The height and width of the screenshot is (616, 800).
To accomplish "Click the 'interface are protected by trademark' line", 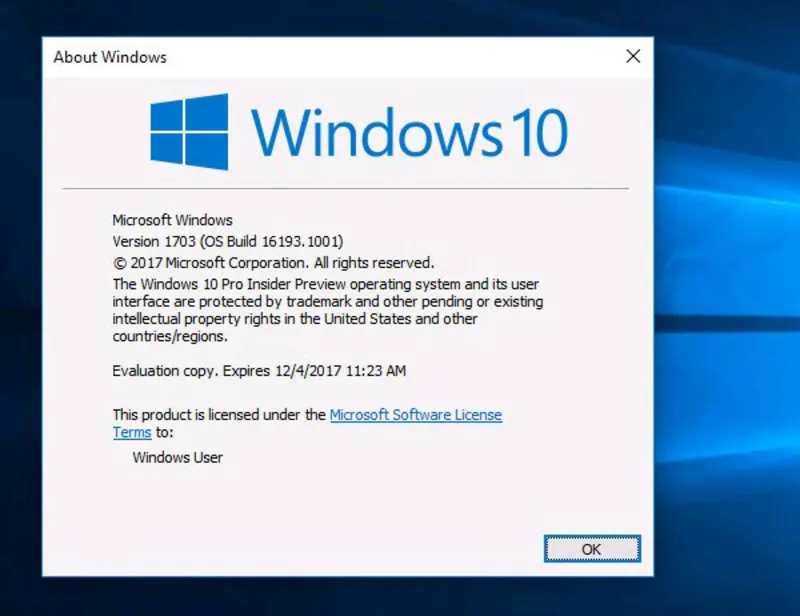I will tap(328, 302).
